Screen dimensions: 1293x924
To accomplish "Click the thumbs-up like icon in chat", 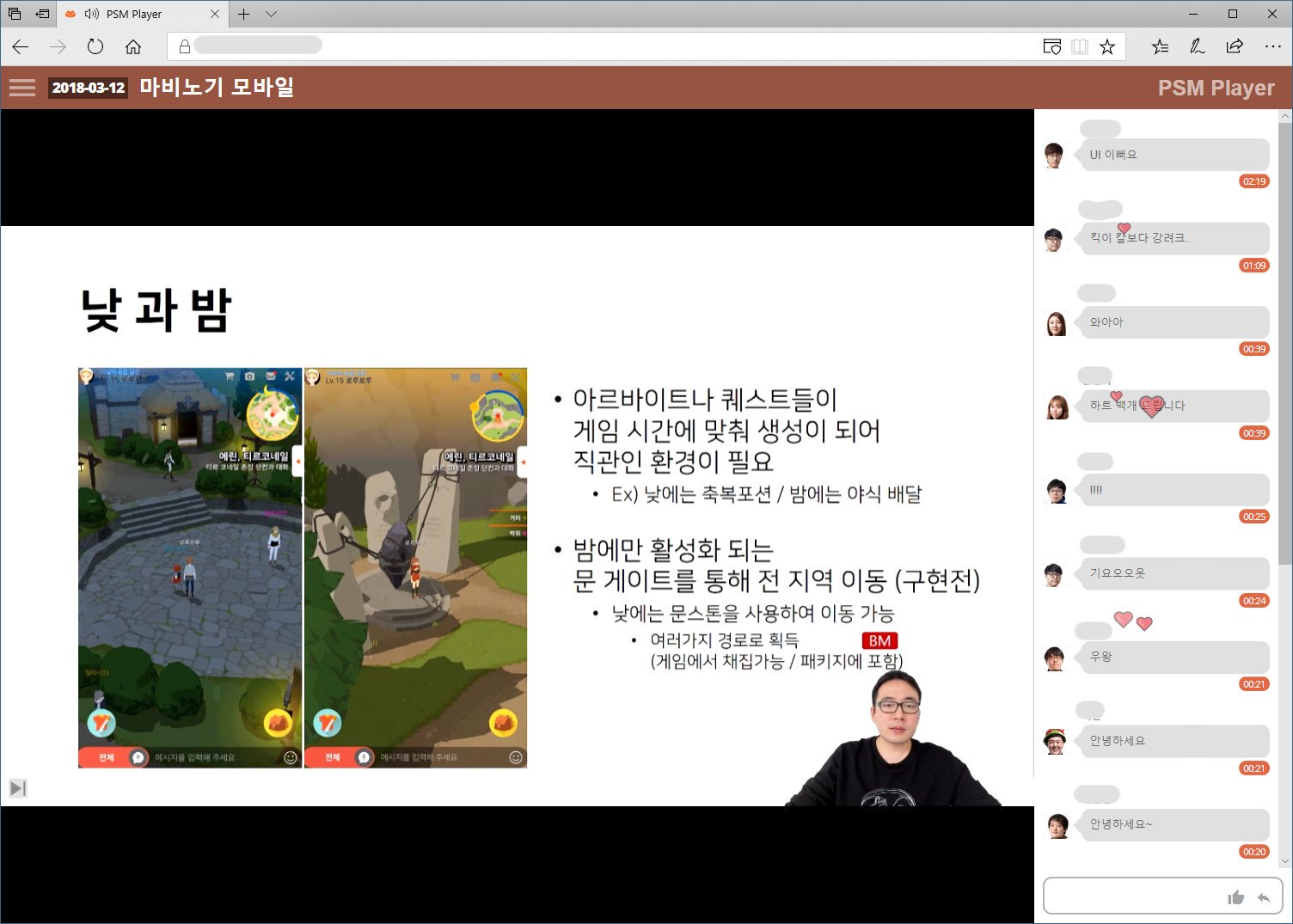I will (x=1235, y=897).
